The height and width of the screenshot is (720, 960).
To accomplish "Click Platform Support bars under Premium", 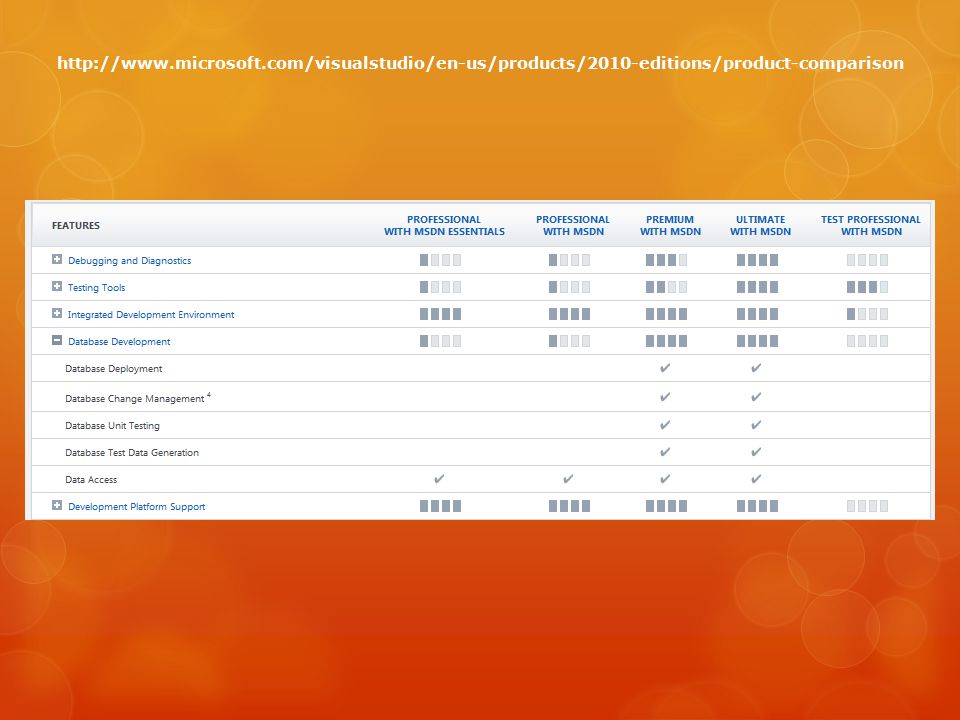I will (666, 506).
